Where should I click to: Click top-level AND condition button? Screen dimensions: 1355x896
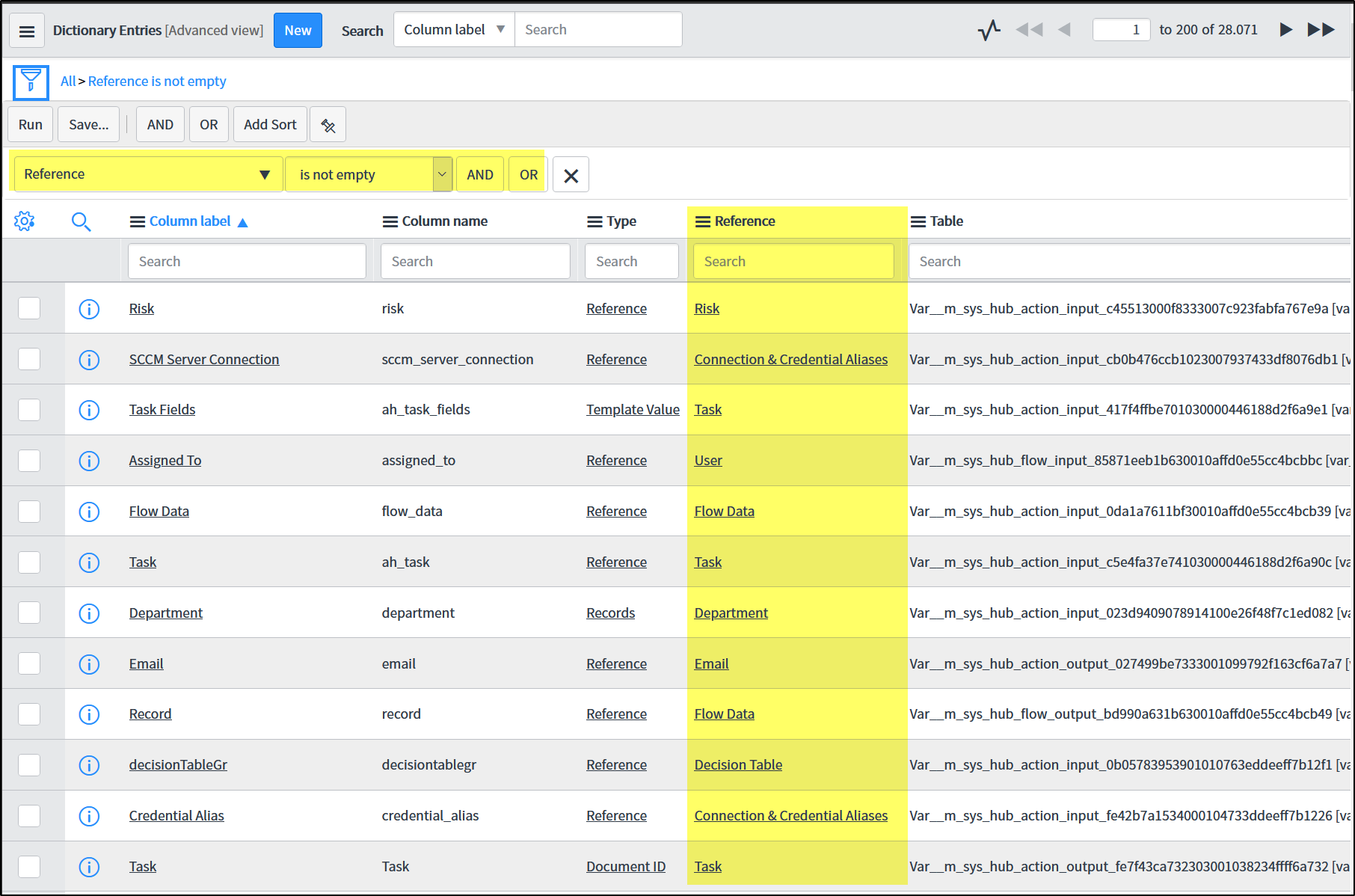tap(160, 125)
